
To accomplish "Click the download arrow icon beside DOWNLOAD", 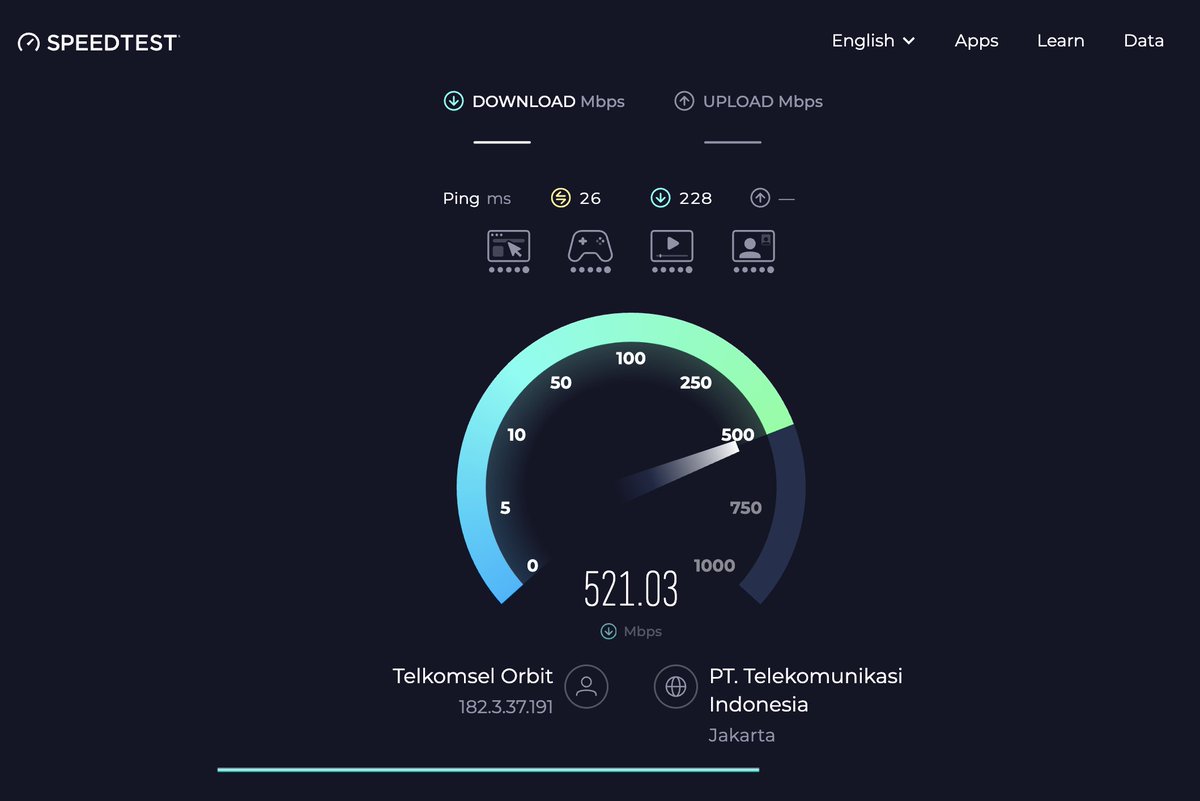I will pos(454,101).
